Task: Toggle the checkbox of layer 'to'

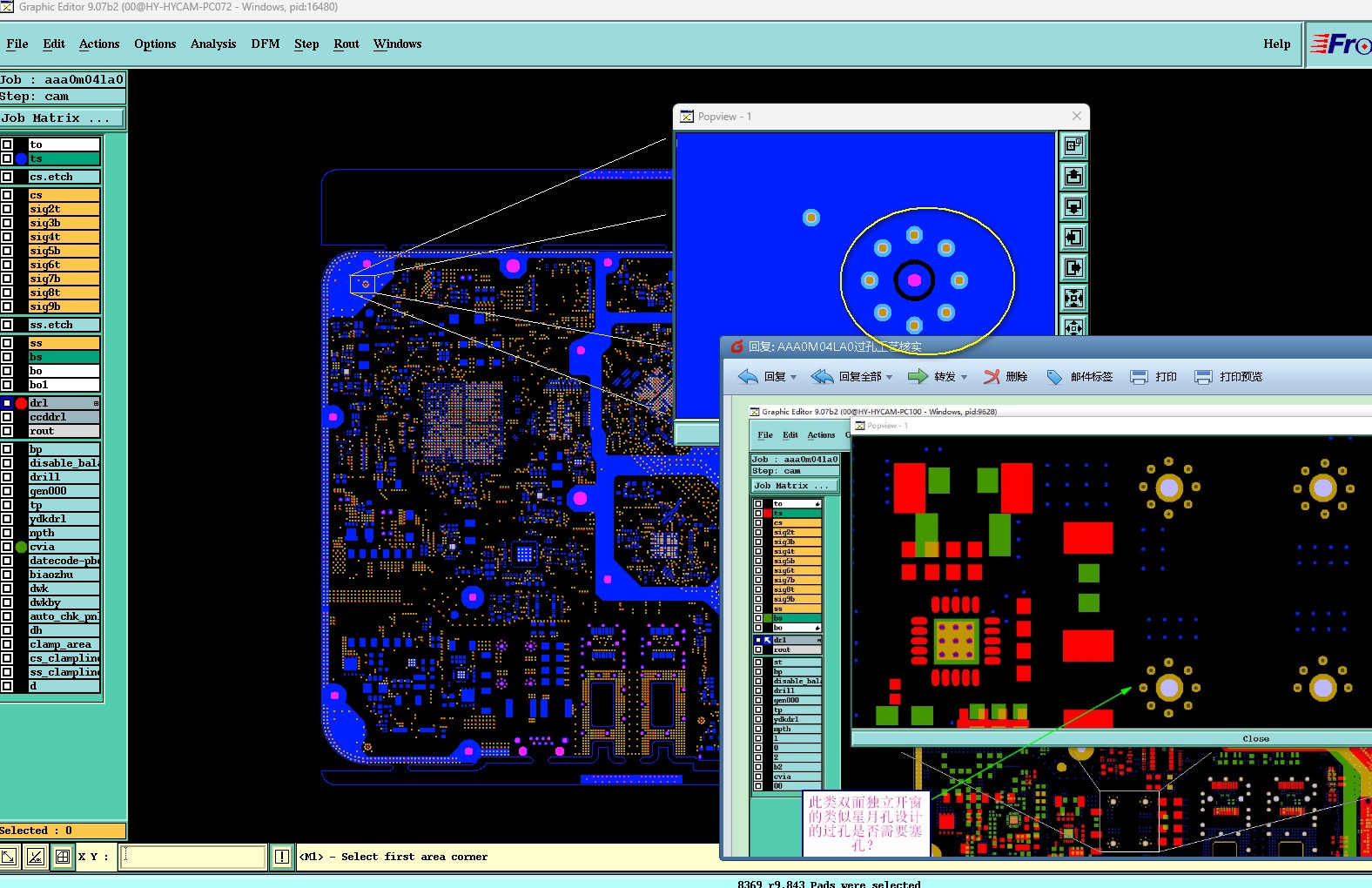Action: tap(7, 145)
